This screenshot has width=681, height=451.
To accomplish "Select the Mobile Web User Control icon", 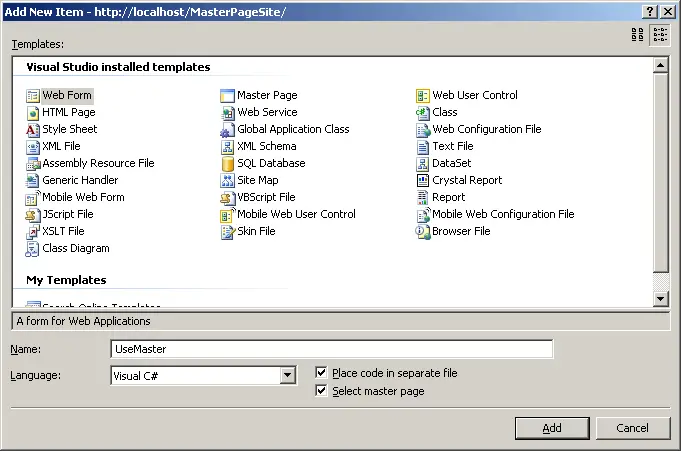I will [x=227, y=215].
